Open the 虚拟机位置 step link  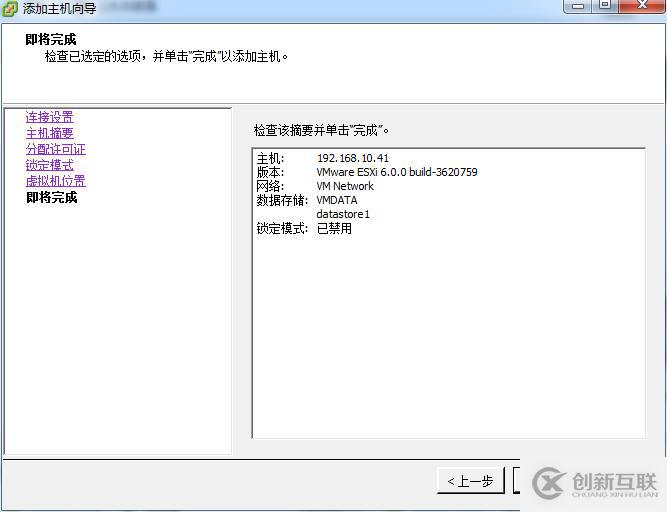point(55,181)
